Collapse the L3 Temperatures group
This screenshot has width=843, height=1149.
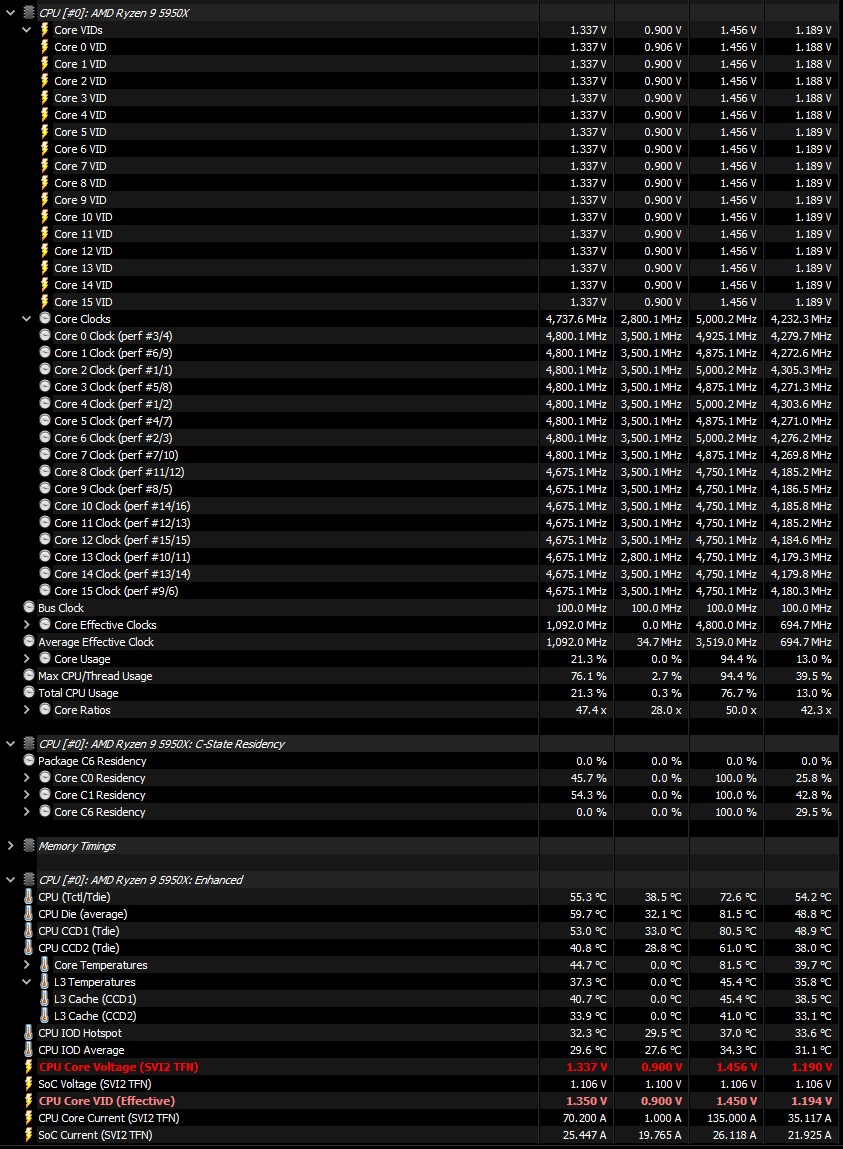coord(26,982)
